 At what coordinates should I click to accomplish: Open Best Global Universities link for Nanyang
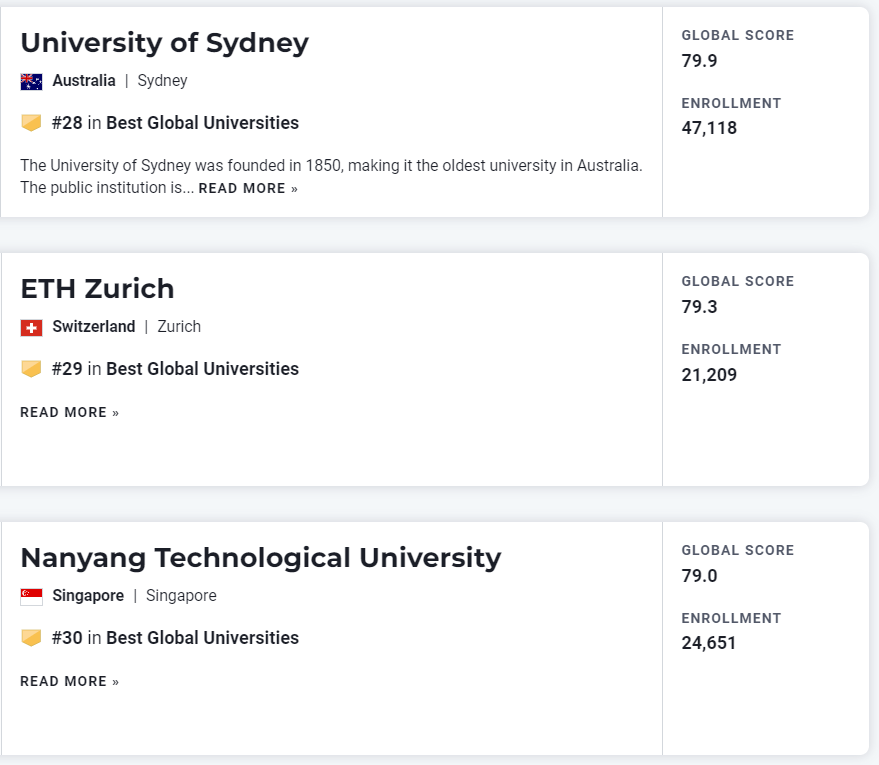202,638
